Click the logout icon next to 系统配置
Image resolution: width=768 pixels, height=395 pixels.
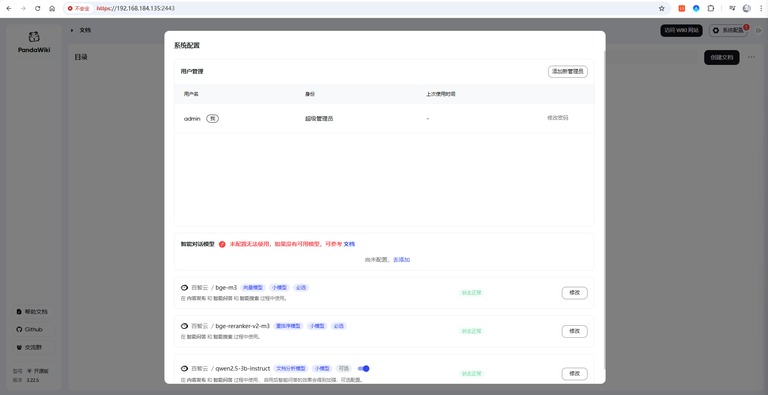point(758,30)
